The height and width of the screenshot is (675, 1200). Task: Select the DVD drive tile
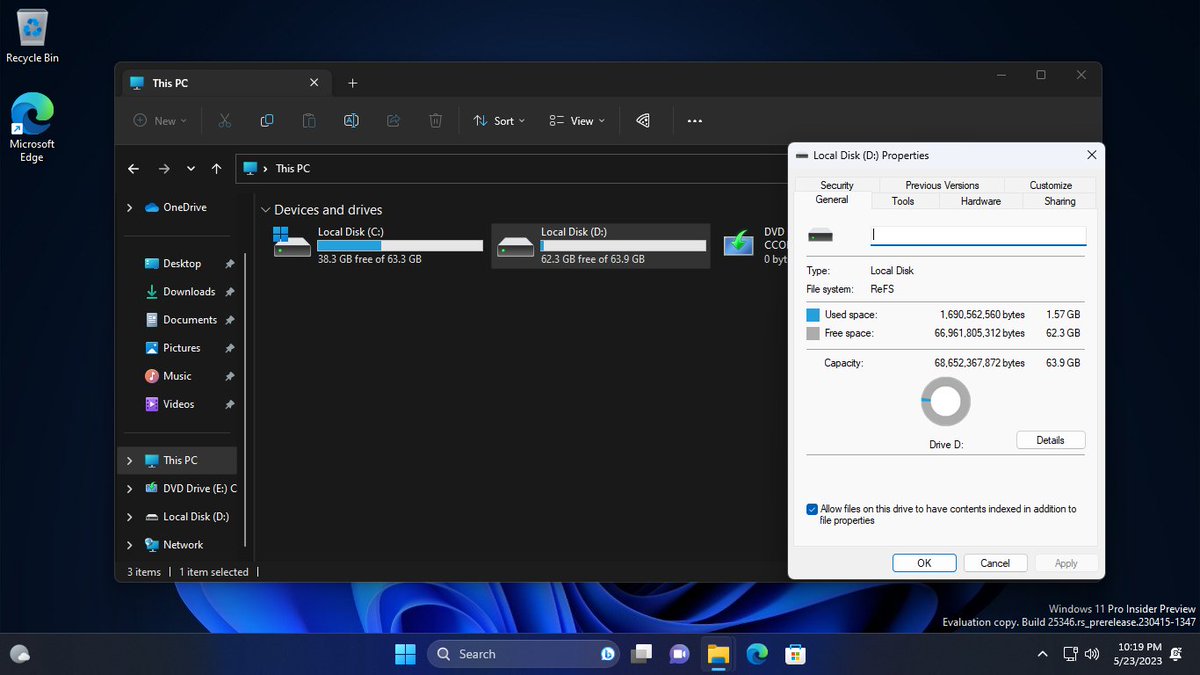point(754,245)
